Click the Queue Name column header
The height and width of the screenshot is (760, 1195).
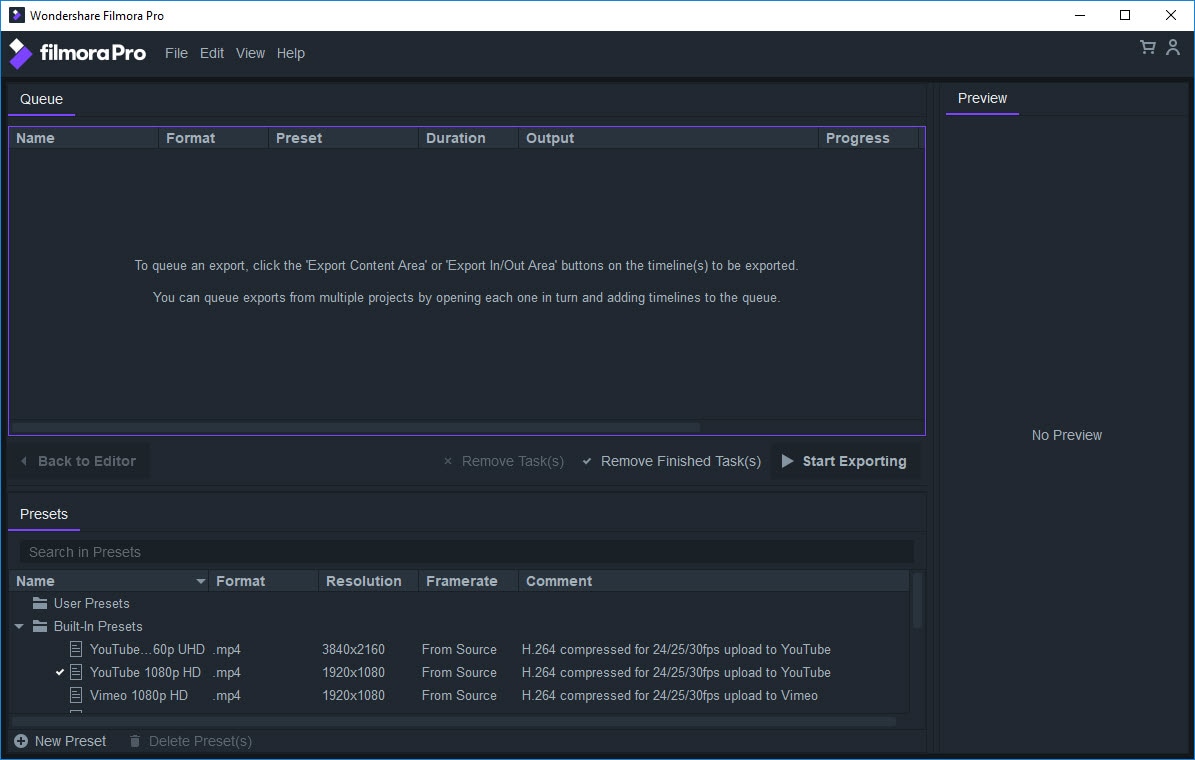(x=84, y=138)
